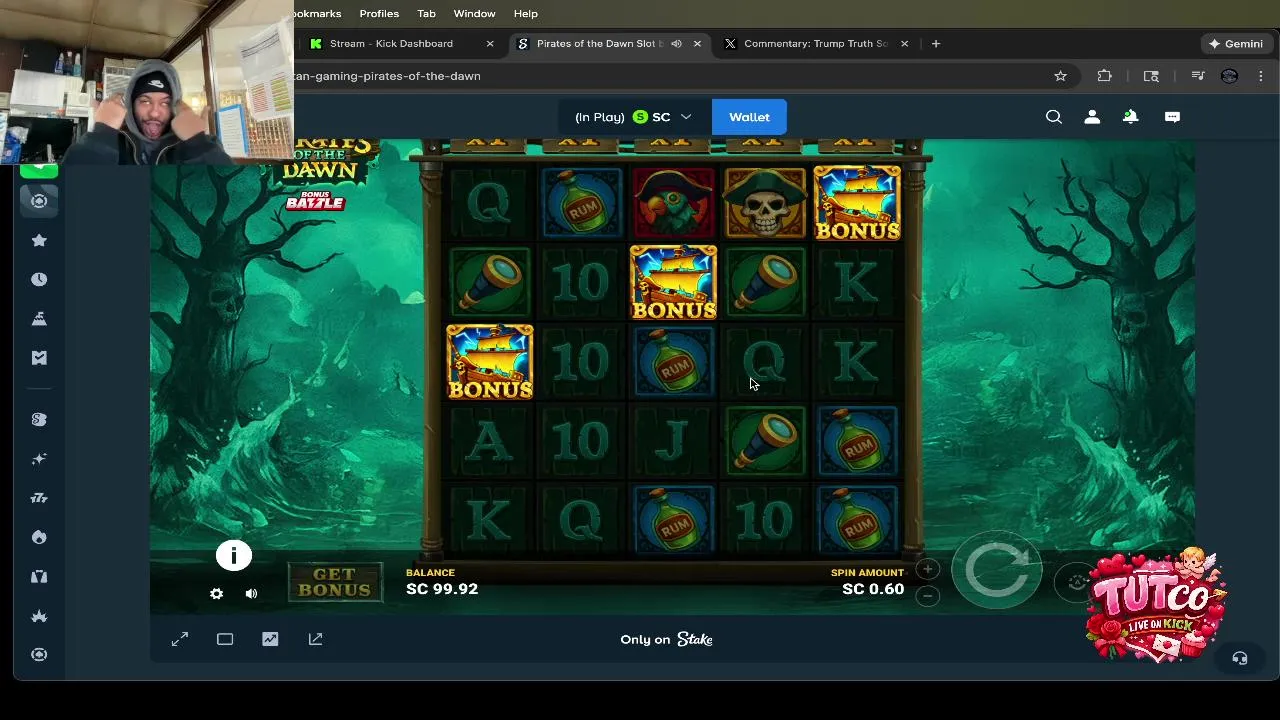Toggle theatre mode rectangle icon

coord(225,639)
